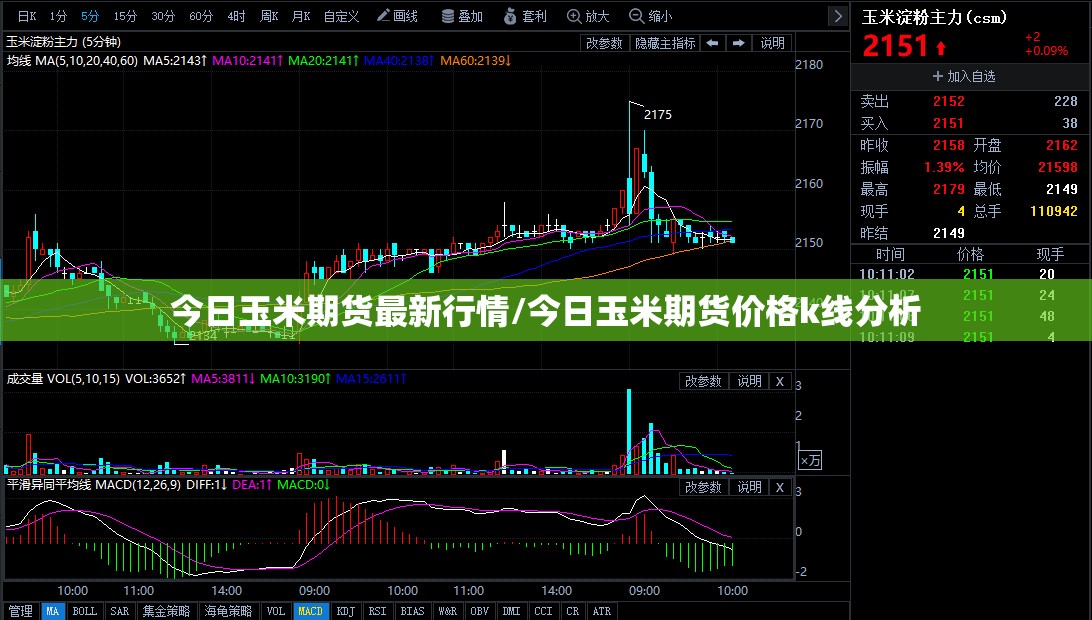Screen dimensions: 1092x620
Task: Click 改参数 on the main chart header
Action: pos(604,43)
